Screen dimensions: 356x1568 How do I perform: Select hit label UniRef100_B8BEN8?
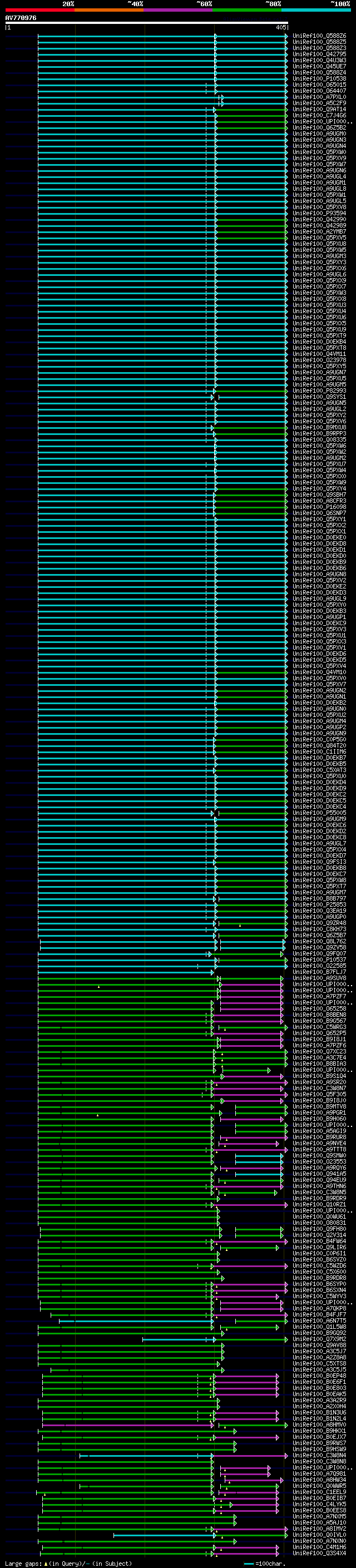pyautogui.click(x=319, y=1015)
